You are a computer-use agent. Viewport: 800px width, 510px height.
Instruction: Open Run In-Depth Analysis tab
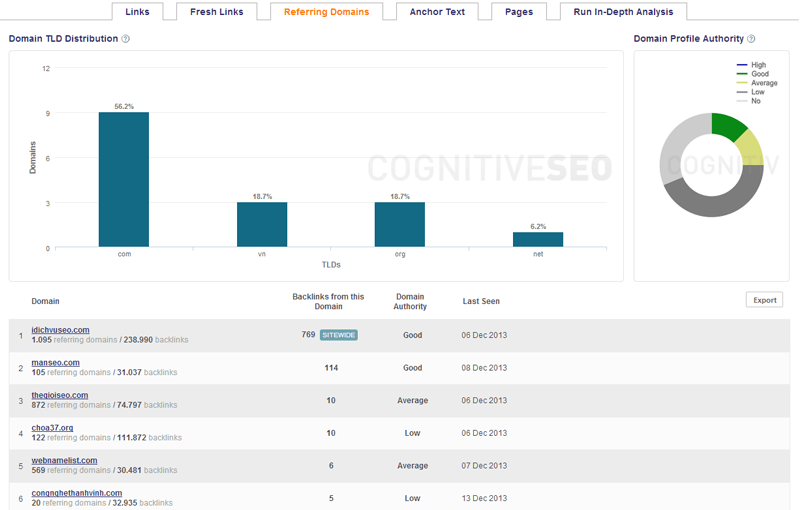623,12
